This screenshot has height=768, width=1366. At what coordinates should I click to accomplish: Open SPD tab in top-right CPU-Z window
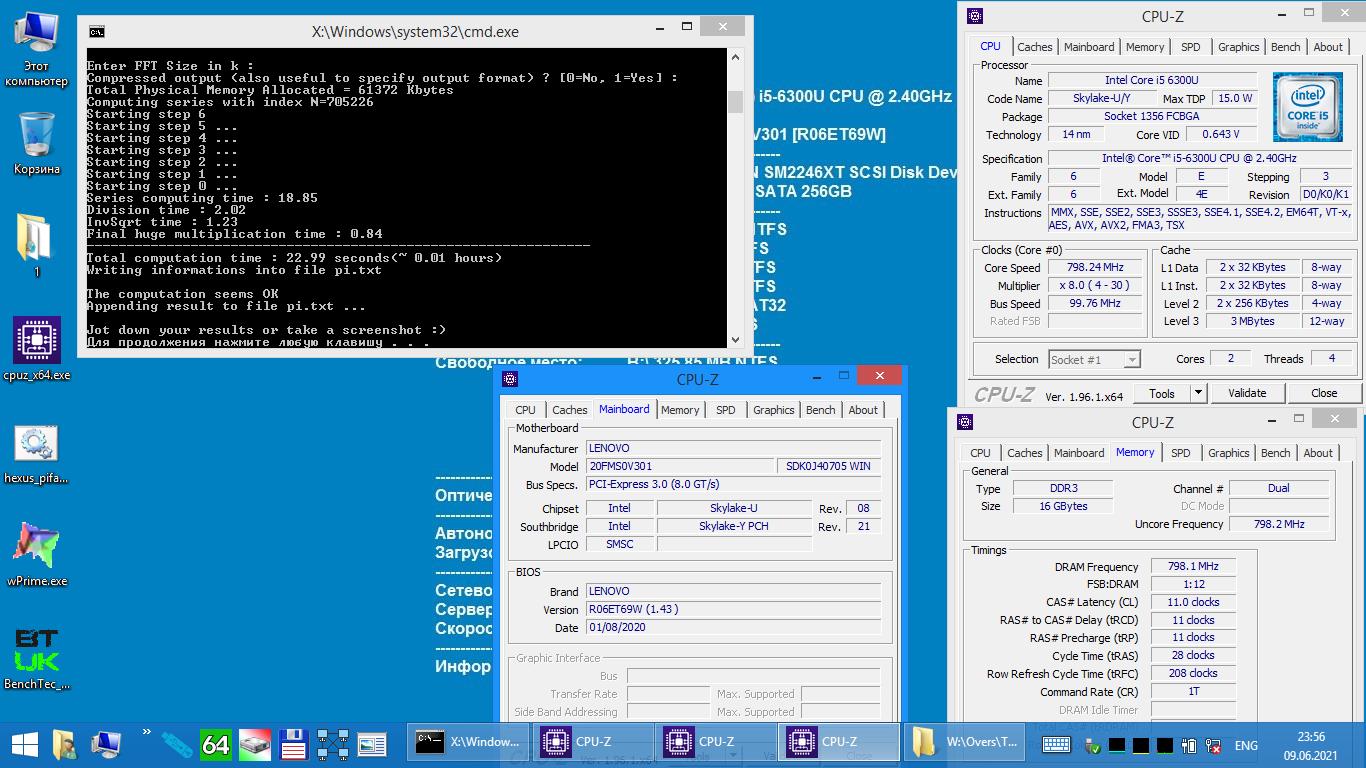(x=1190, y=47)
